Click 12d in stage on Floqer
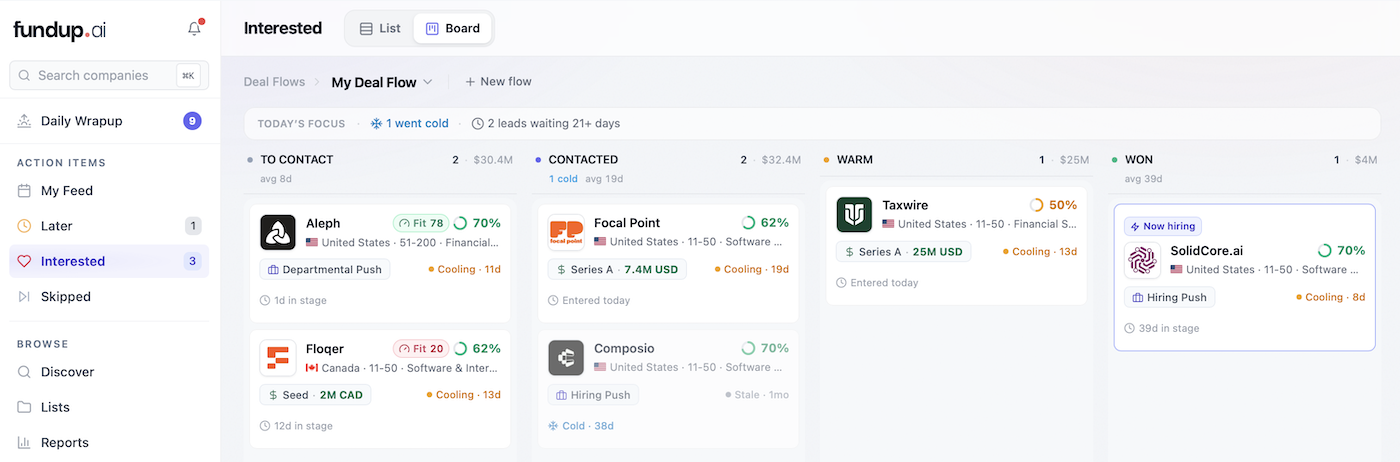 coord(296,426)
